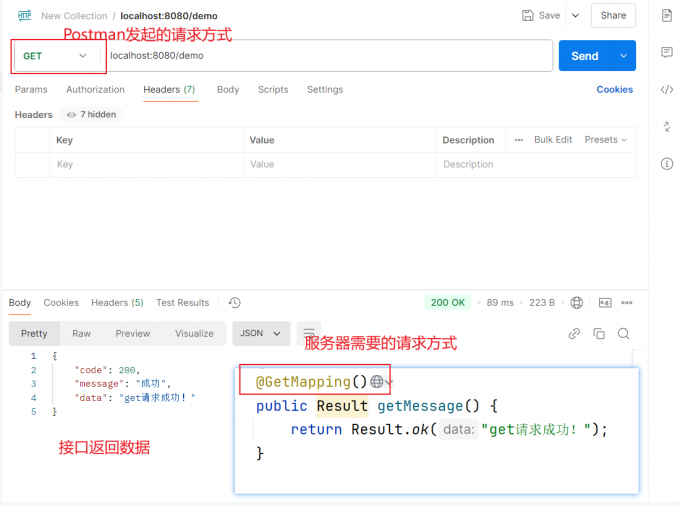Click the Send button

coord(585,55)
